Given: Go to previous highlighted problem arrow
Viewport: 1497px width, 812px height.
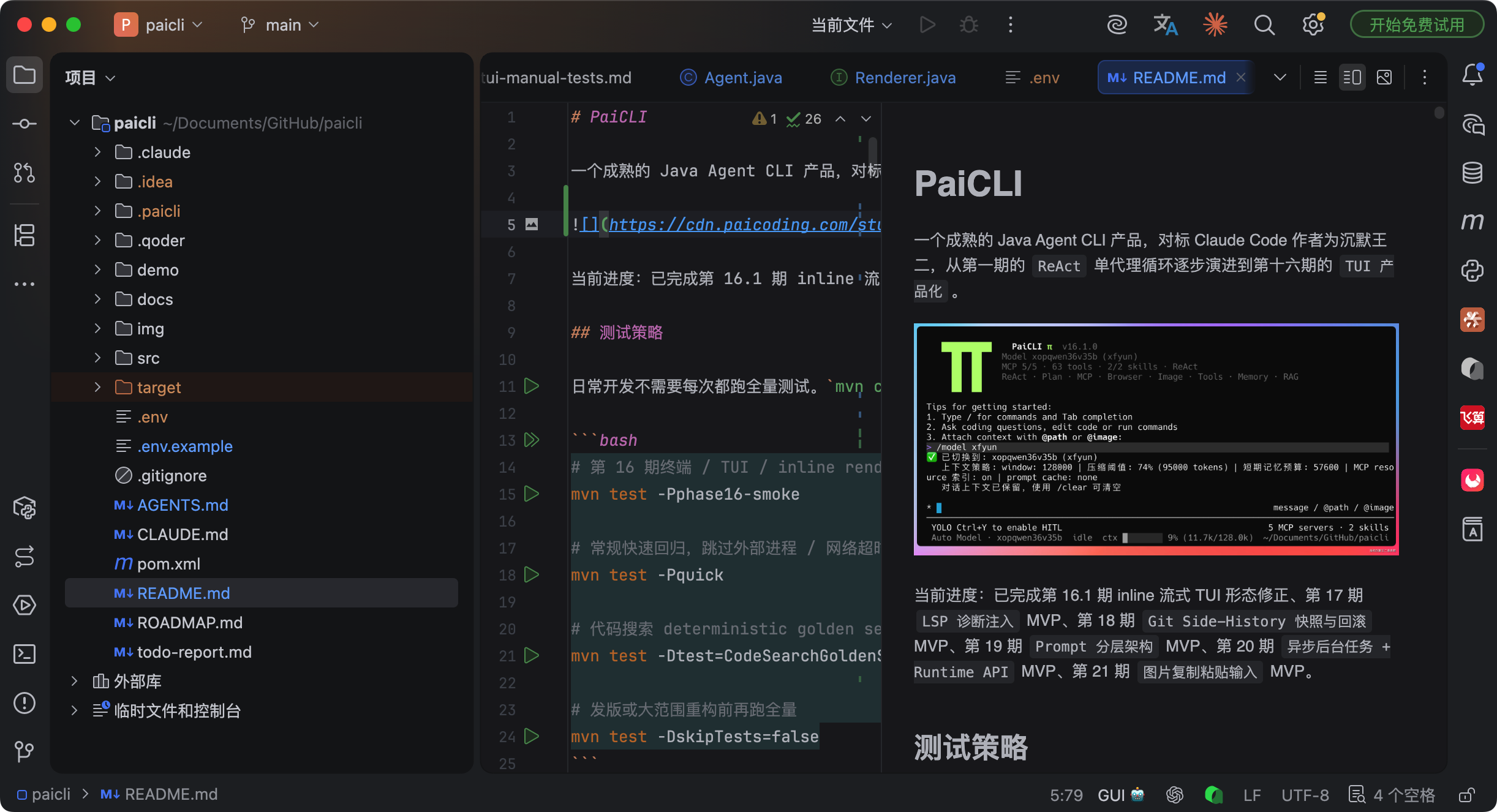Looking at the screenshot, I should [841, 119].
